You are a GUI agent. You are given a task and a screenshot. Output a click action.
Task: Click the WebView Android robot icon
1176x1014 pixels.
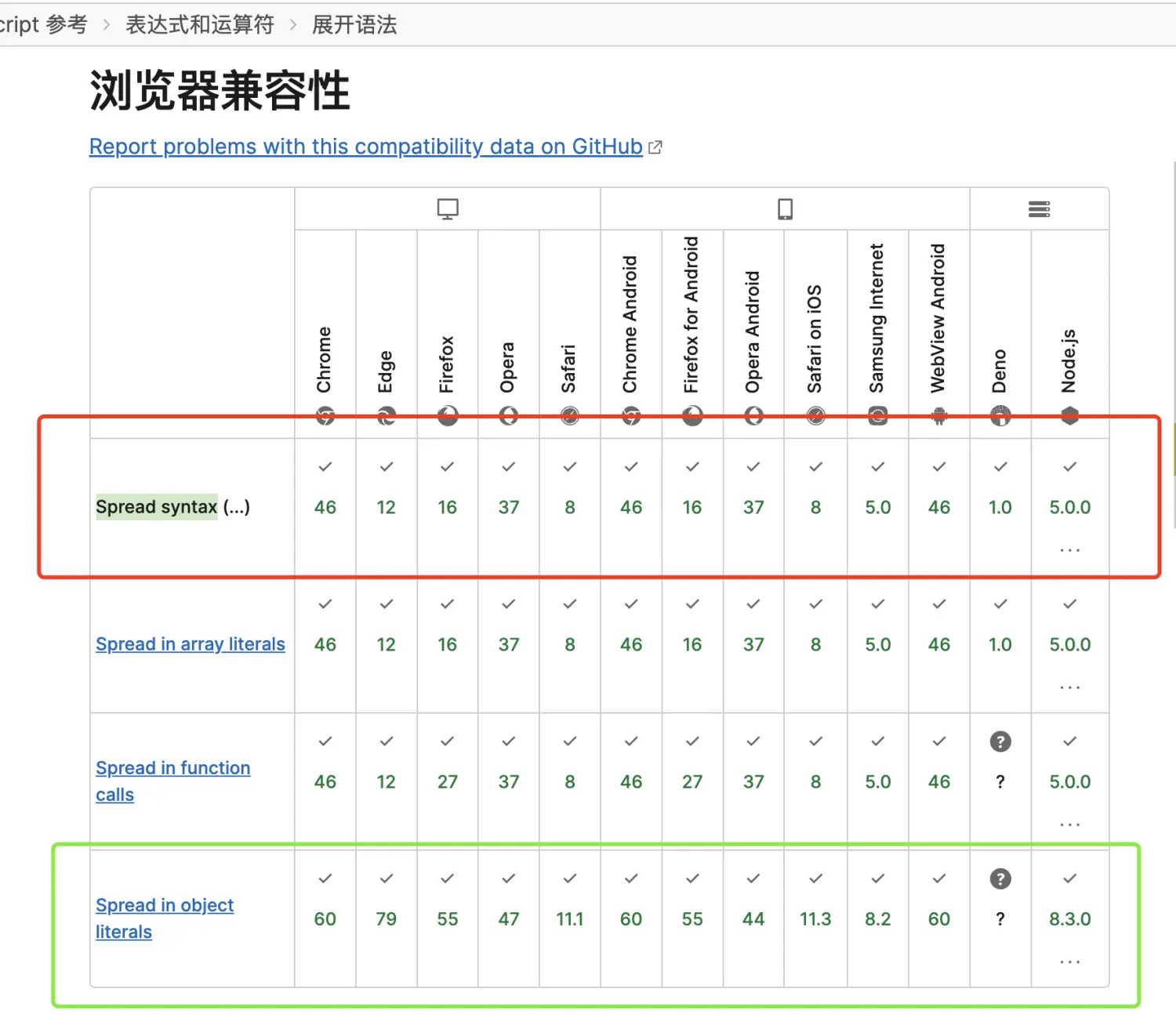[x=938, y=415]
